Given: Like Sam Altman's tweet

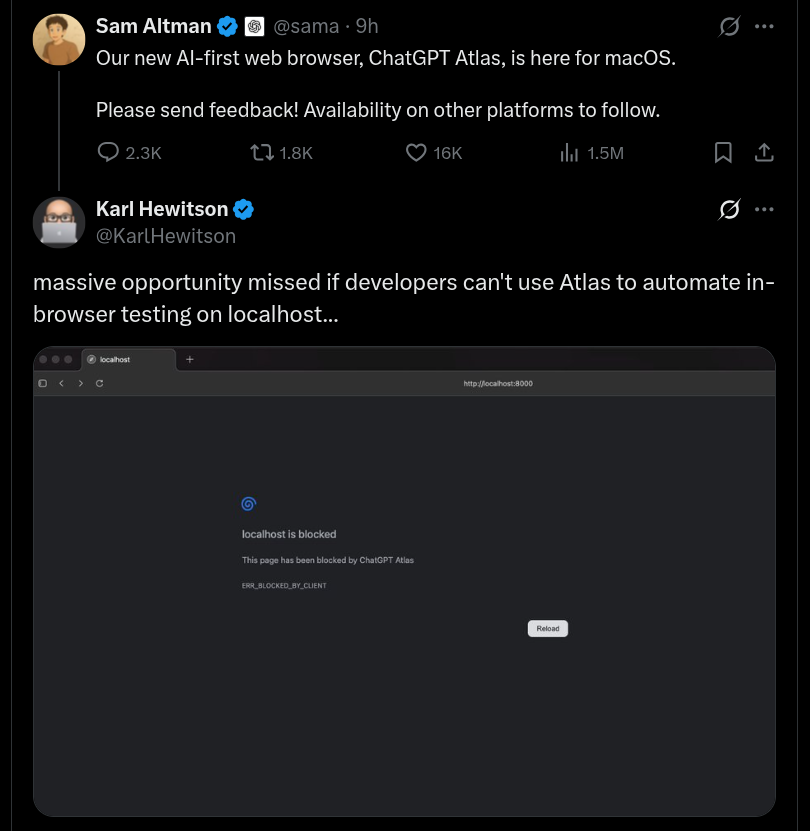Looking at the screenshot, I should click(417, 152).
